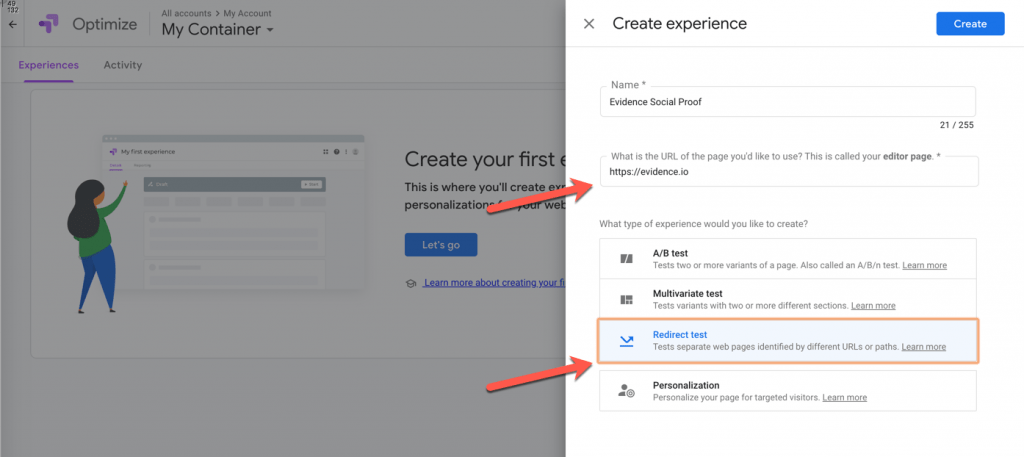
Task: Click the A/B test icon
Action: (626, 259)
